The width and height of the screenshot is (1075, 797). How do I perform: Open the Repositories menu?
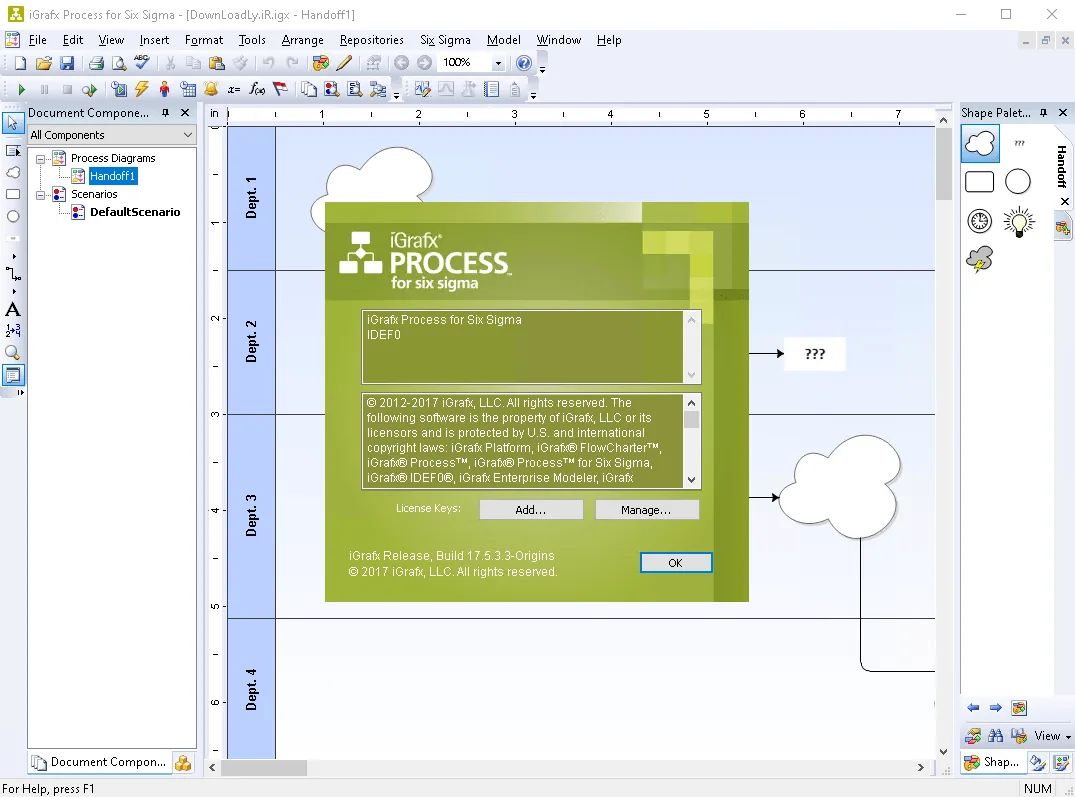(x=372, y=40)
